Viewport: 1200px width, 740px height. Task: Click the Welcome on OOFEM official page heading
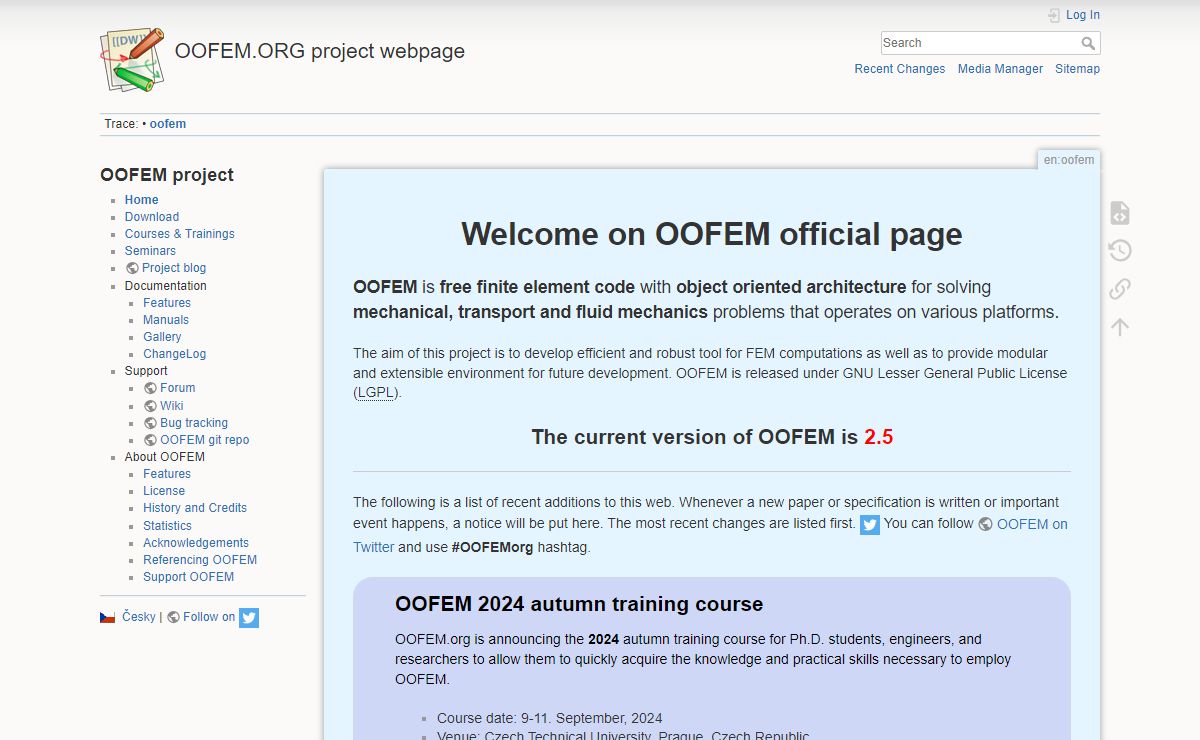(x=712, y=234)
